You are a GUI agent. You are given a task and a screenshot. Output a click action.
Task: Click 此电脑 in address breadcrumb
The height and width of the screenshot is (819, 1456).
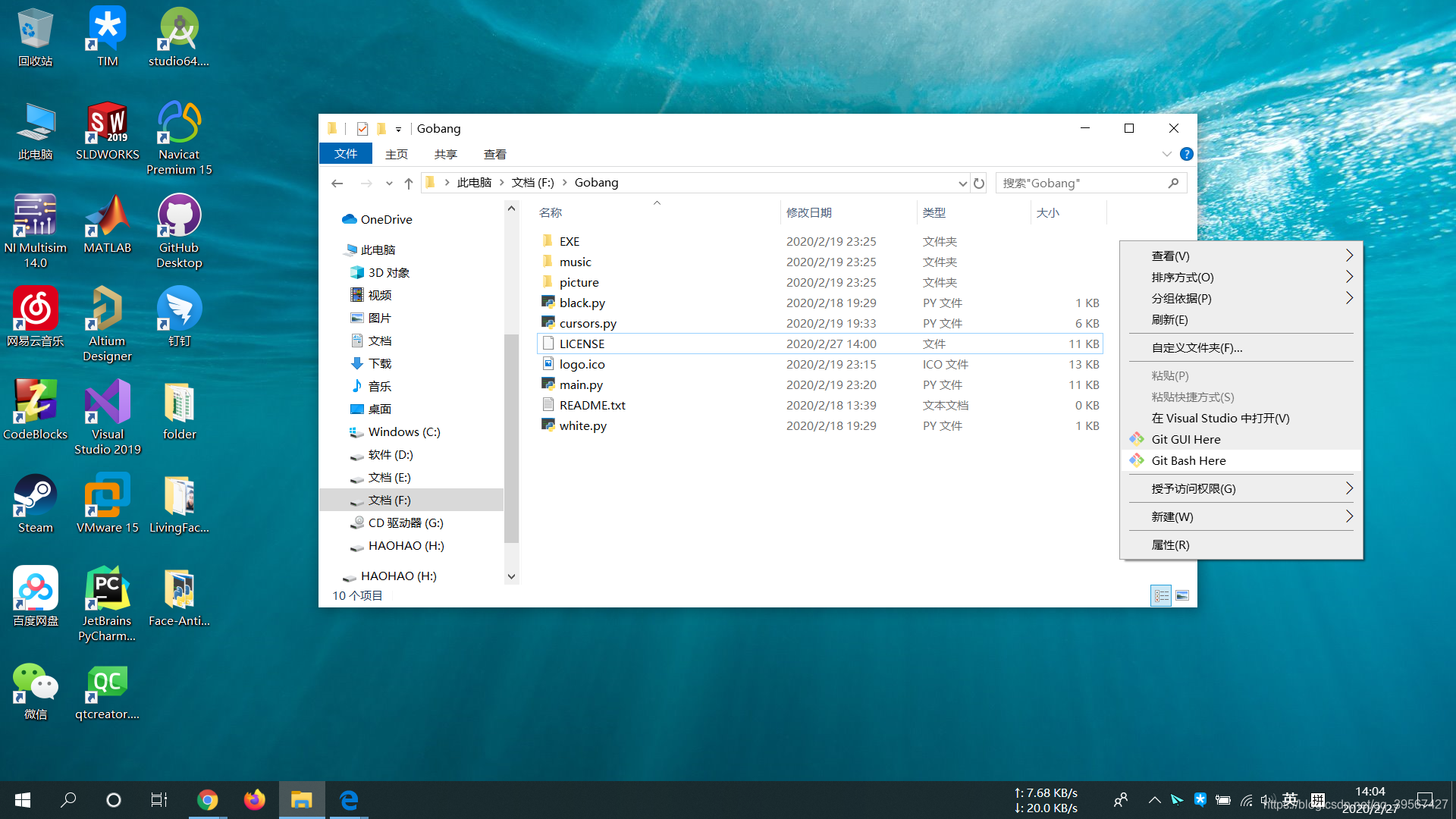pos(474,183)
